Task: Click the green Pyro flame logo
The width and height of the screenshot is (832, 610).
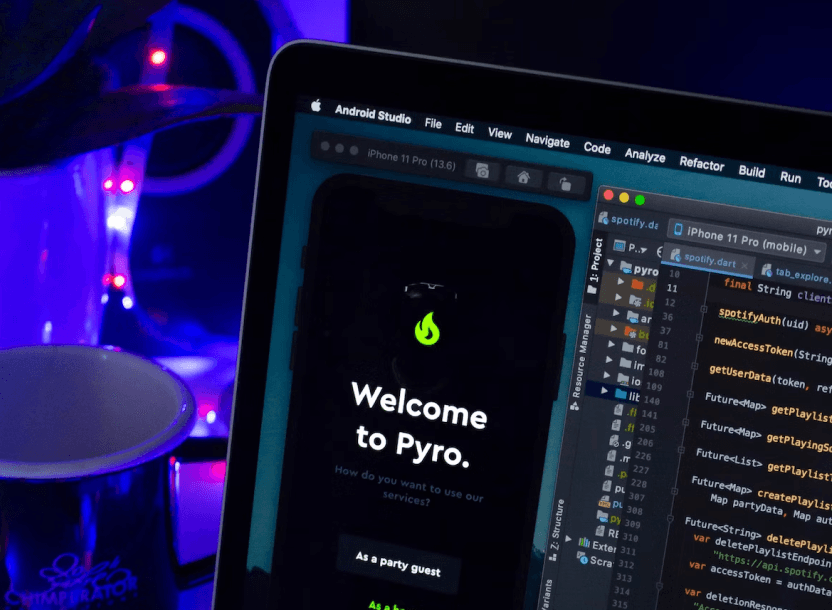Action: click(x=427, y=328)
